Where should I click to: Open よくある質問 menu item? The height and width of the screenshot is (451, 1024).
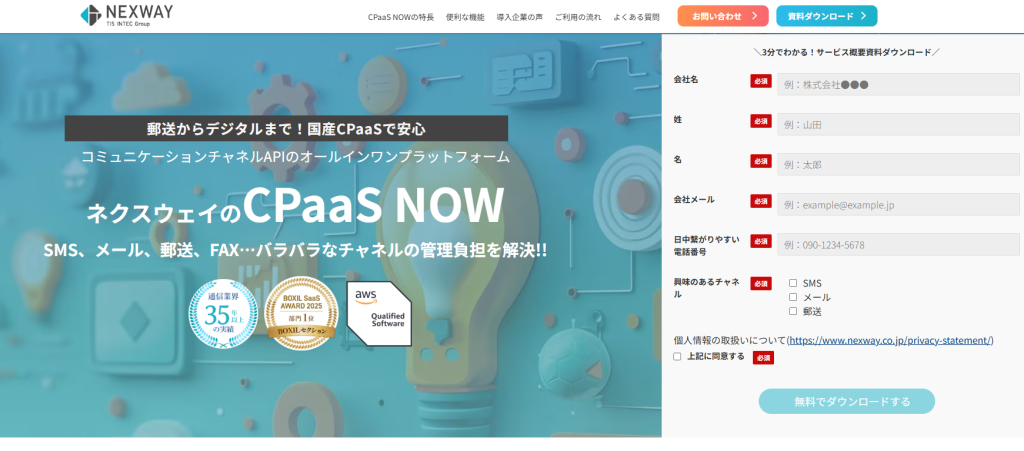636,17
